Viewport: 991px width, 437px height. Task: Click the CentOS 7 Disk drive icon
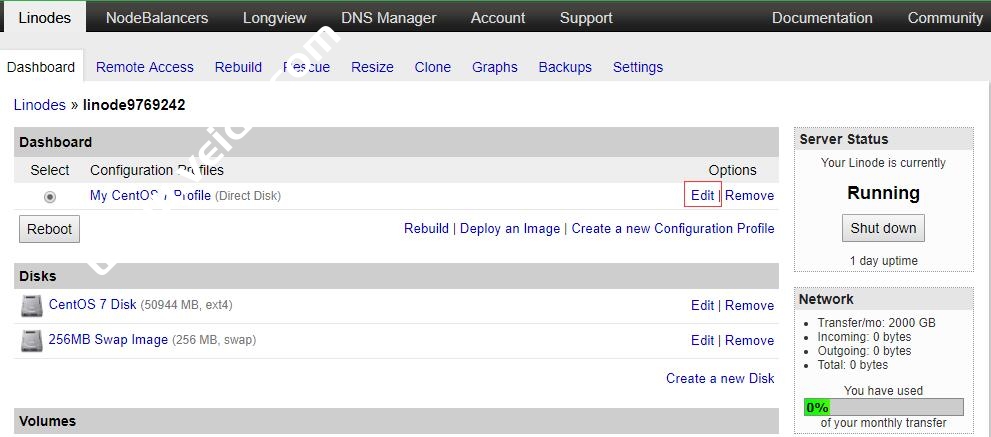(x=32, y=306)
